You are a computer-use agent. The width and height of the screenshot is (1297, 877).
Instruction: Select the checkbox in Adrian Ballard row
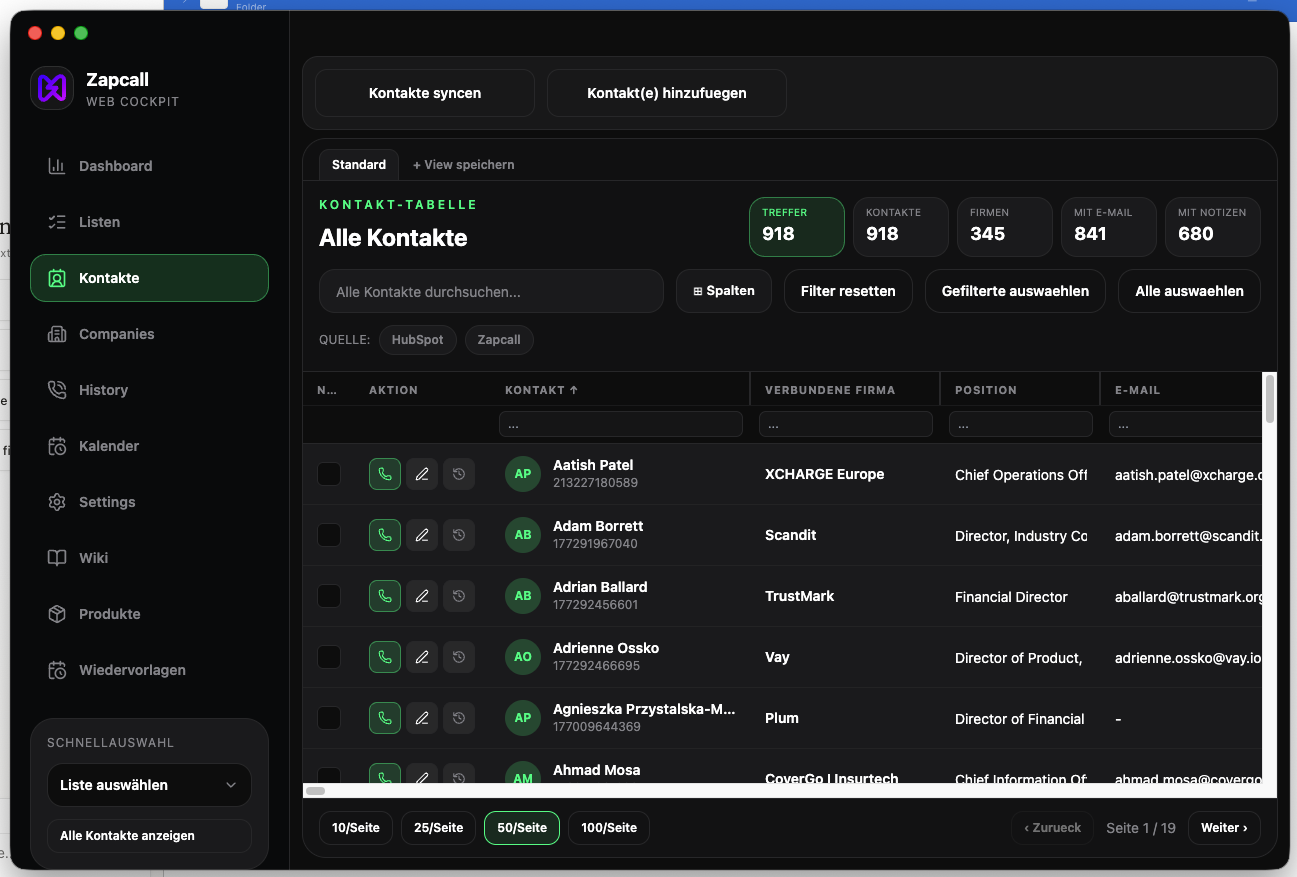(329, 596)
